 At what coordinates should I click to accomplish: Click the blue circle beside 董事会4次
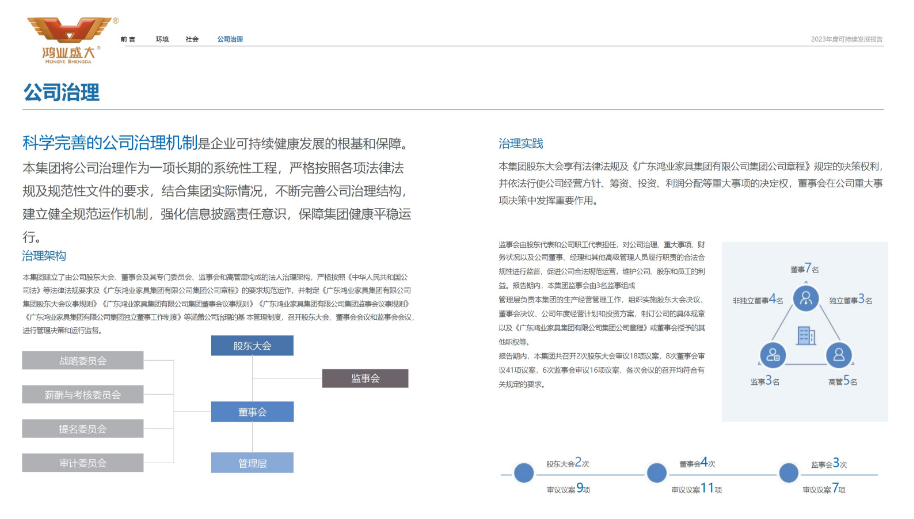657,475
